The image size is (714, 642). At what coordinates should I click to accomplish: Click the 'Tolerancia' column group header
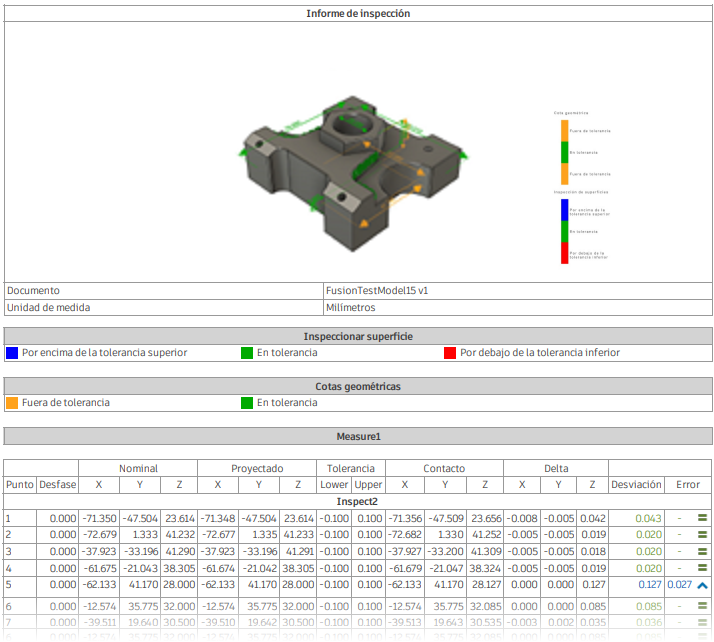click(351, 469)
